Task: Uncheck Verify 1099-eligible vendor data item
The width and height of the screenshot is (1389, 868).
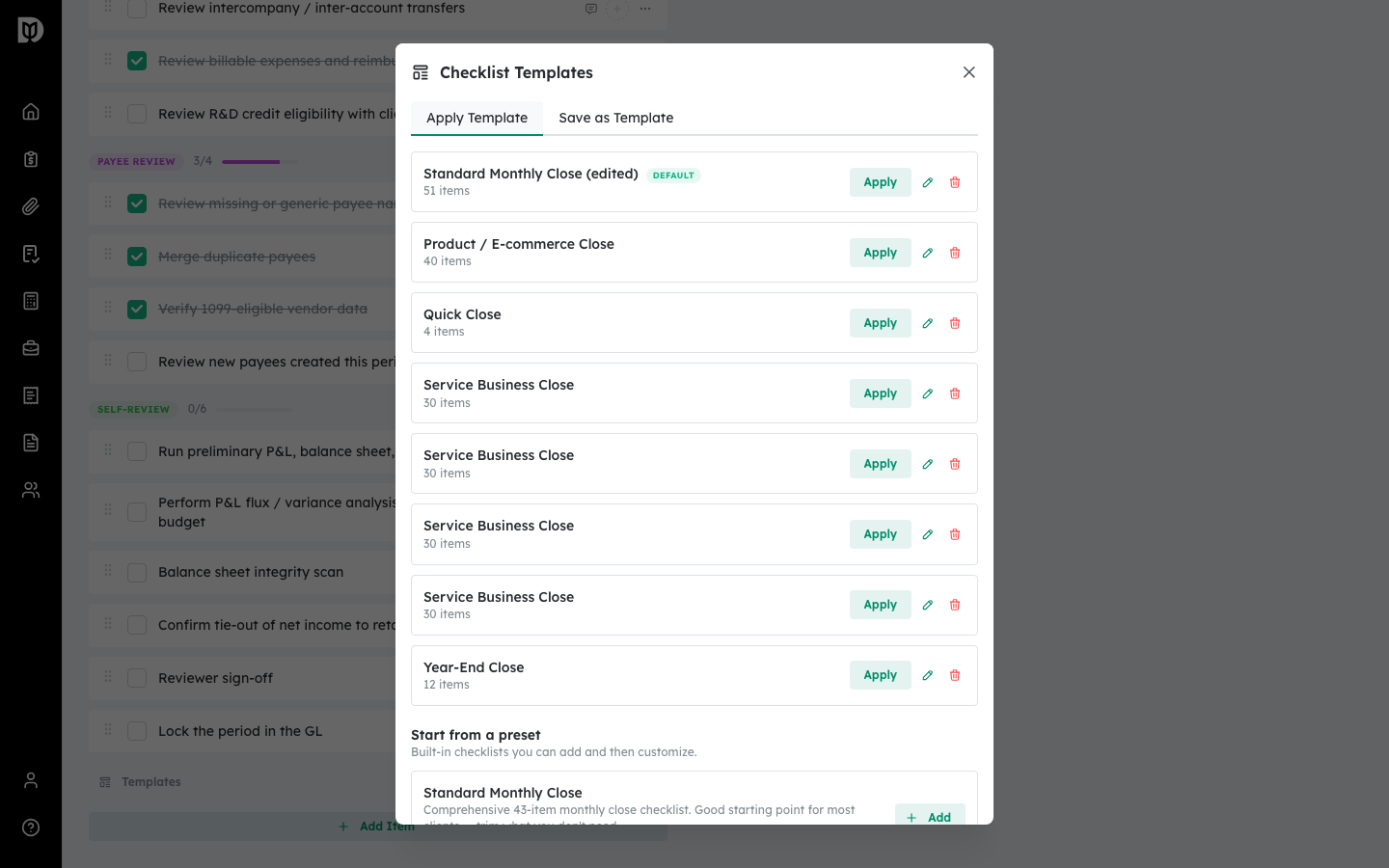Action: (x=137, y=310)
